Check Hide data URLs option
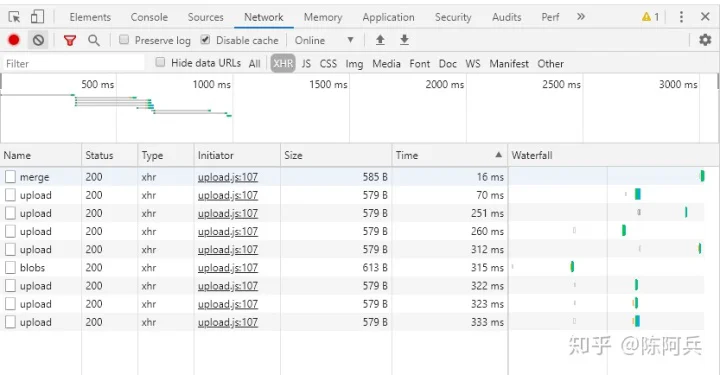The height and width of the screenshot is (375, 720). tap(160, 62)
